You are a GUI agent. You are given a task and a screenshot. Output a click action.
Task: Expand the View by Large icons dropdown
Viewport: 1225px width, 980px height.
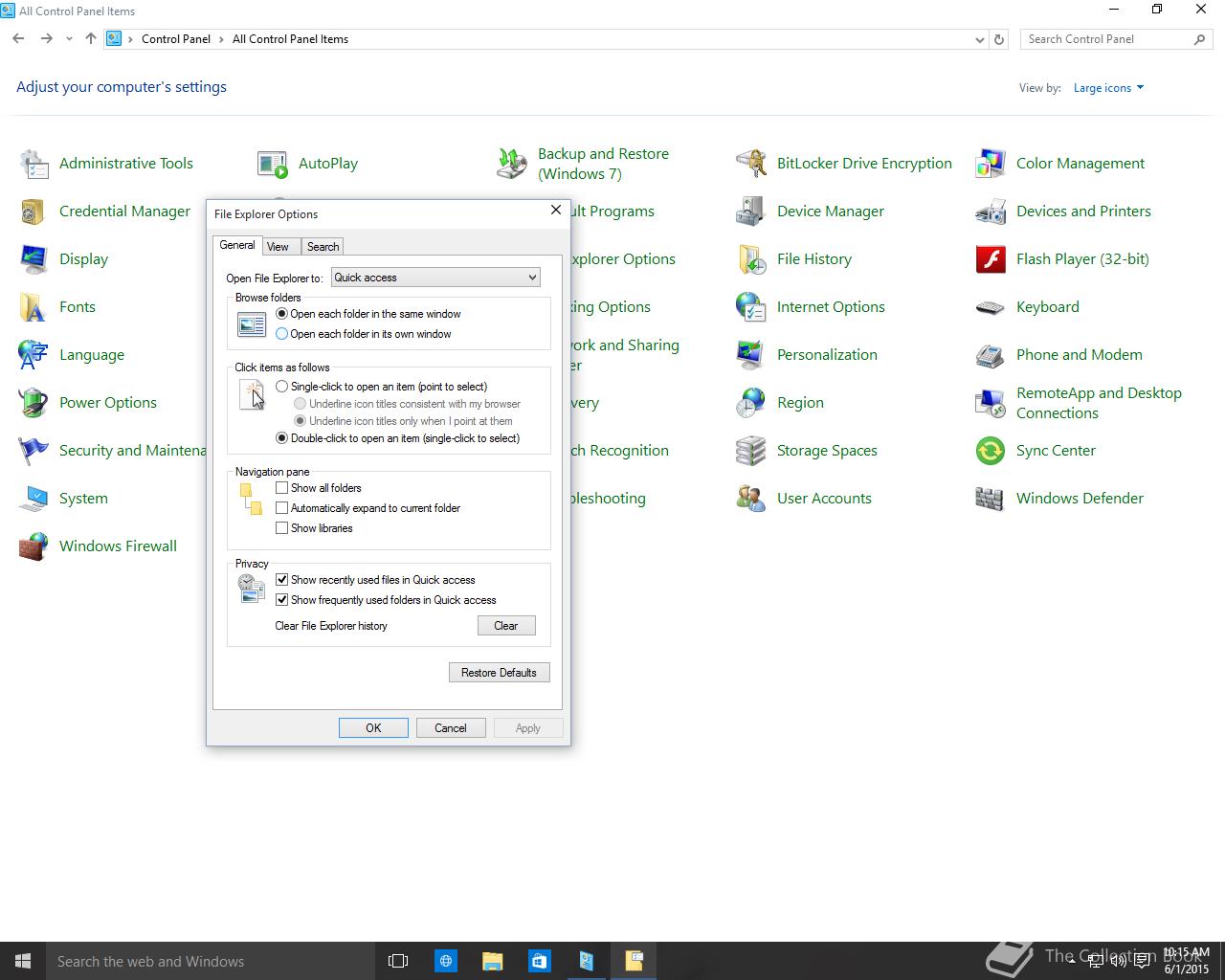pyautogui.click(x=1108, y=88)
